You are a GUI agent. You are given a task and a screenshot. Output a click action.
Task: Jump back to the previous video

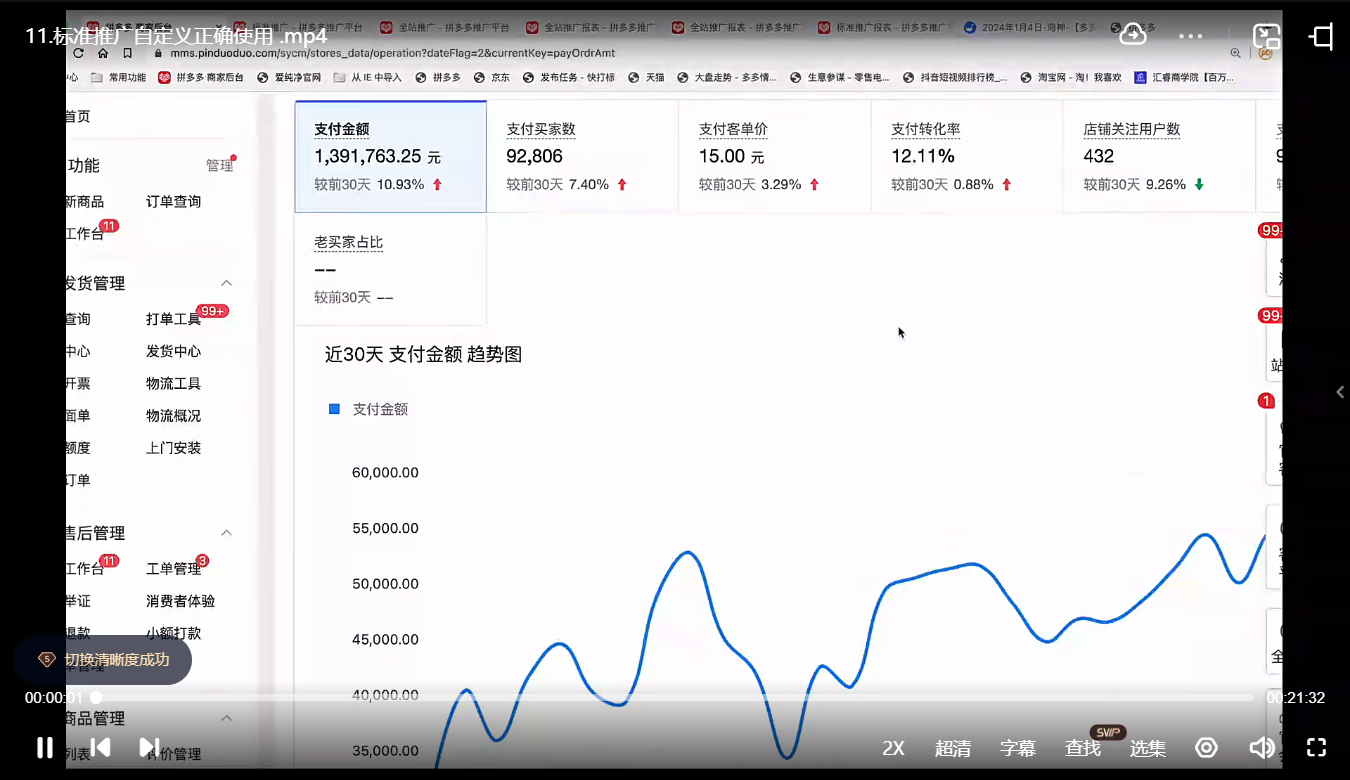[100, 747]
